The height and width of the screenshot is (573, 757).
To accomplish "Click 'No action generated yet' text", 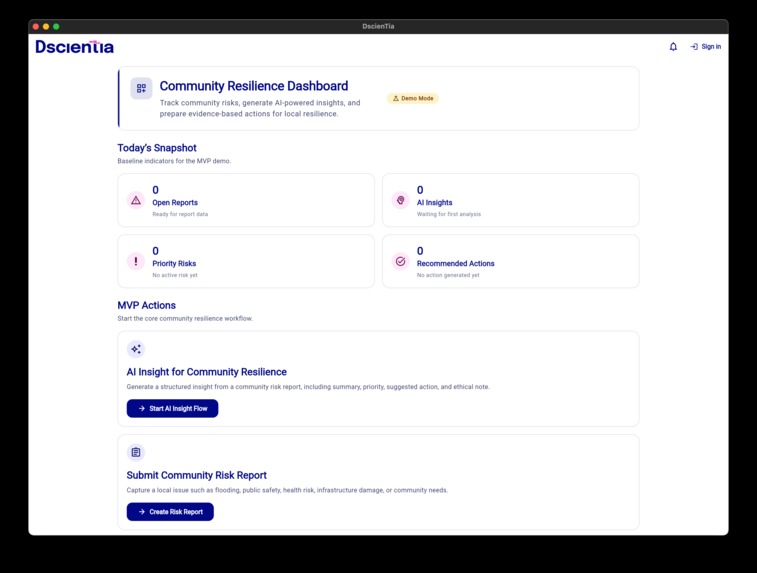I will (x=448, y=275).
